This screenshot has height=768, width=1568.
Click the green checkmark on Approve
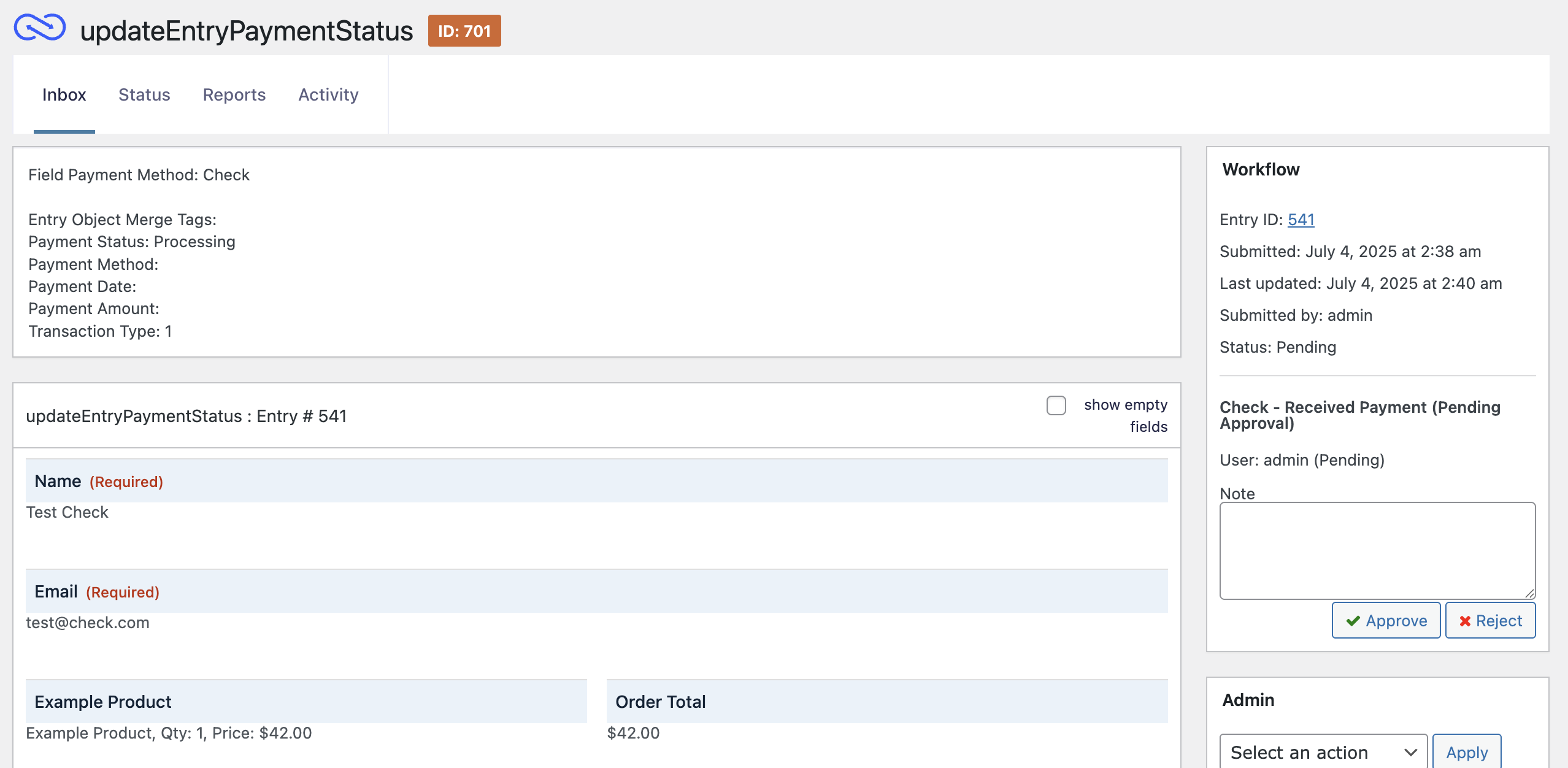(x=1353, y=621)
